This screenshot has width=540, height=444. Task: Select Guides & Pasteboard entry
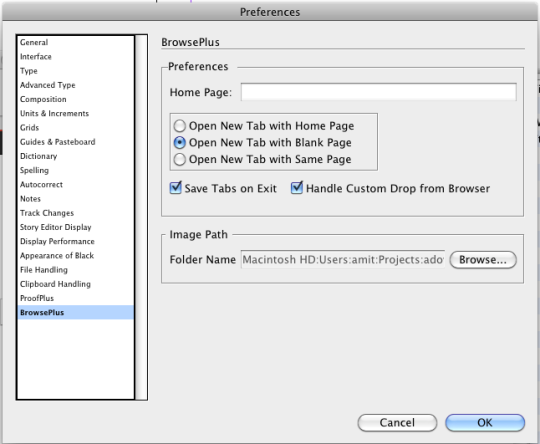tap(75, 142)
